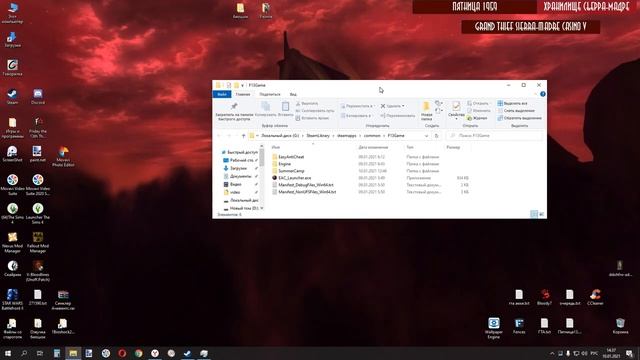Switch to the Home ribbon tab
This screenshot has height=360, width=640.
[243, 94]
